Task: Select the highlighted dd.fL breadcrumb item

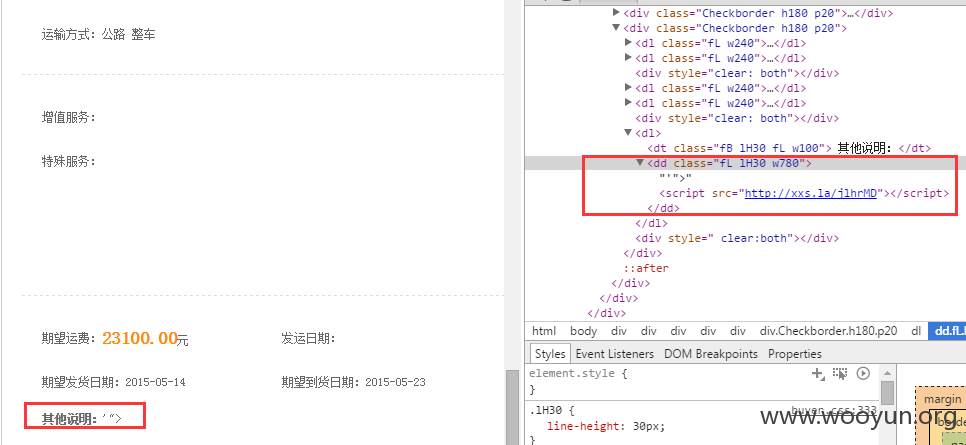Action: [947, 331]
